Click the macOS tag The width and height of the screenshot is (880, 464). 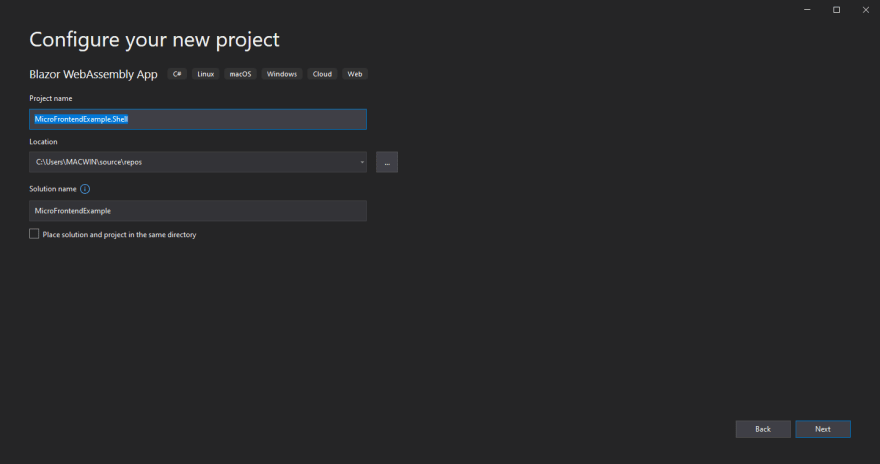pos(240,74)
